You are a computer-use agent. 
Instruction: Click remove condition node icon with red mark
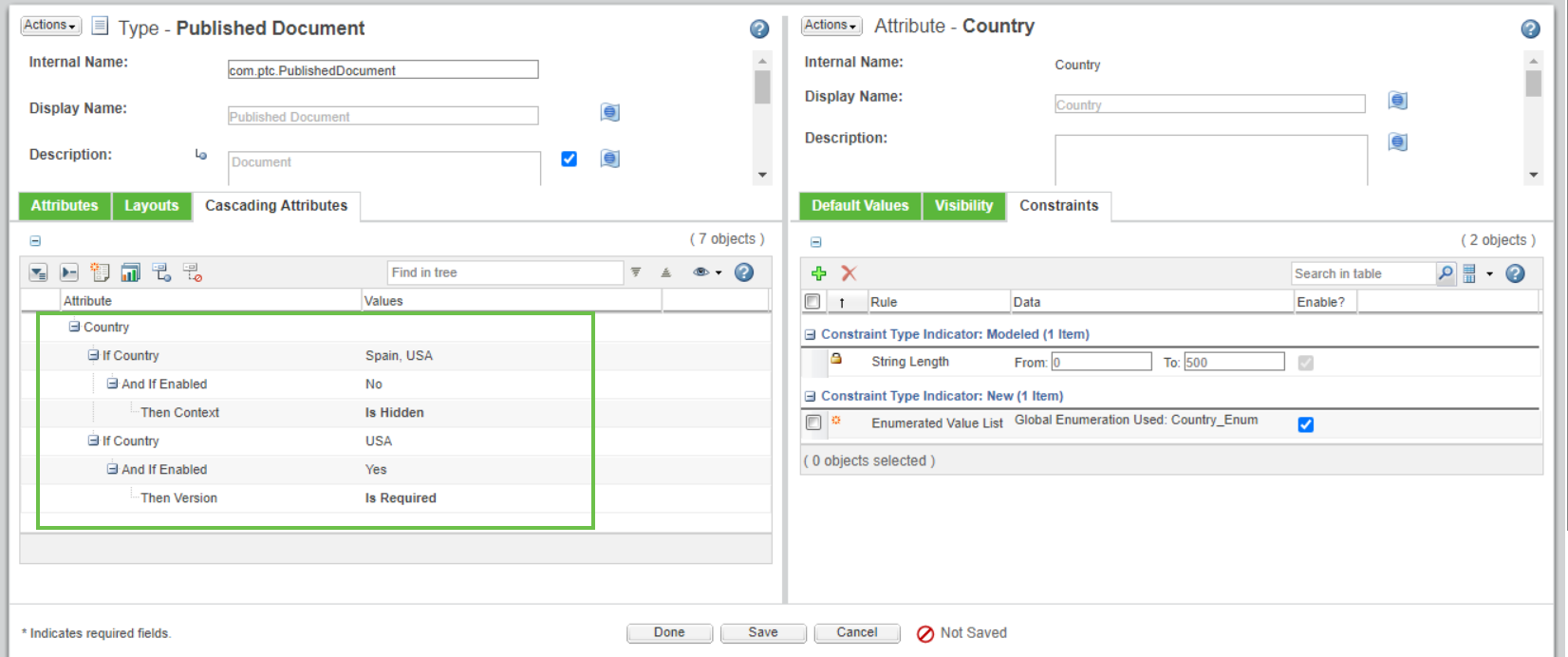(x=193, y=272)
